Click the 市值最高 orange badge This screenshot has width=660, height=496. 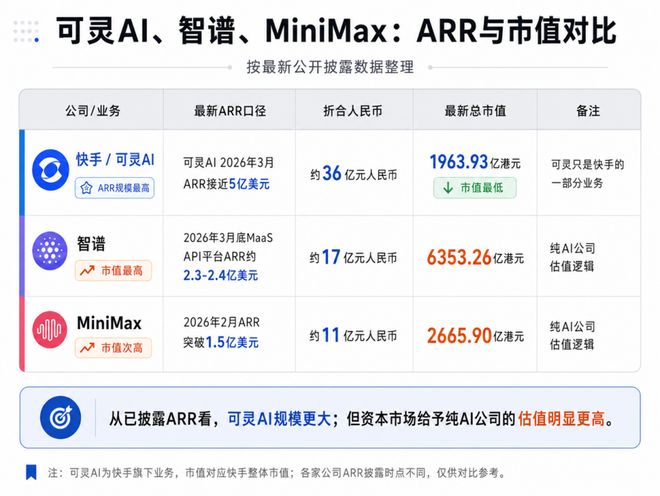point(113,270)
